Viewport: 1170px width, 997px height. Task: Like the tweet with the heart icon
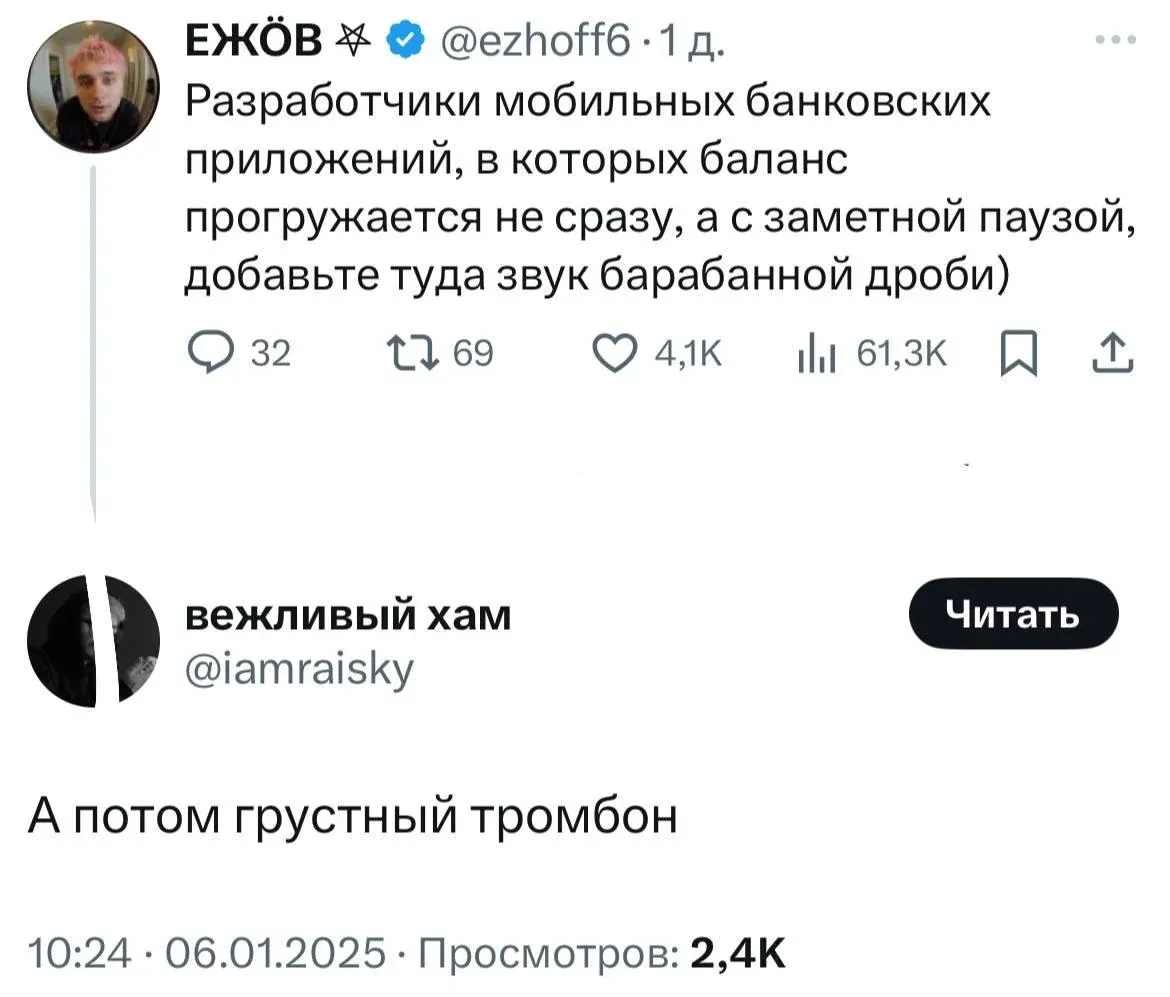610,353
